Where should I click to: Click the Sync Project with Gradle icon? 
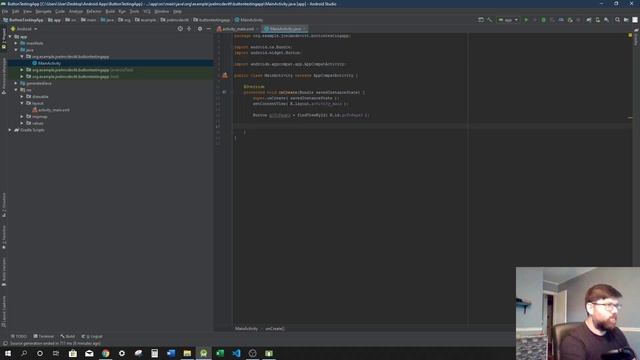[x=589, y=20]
